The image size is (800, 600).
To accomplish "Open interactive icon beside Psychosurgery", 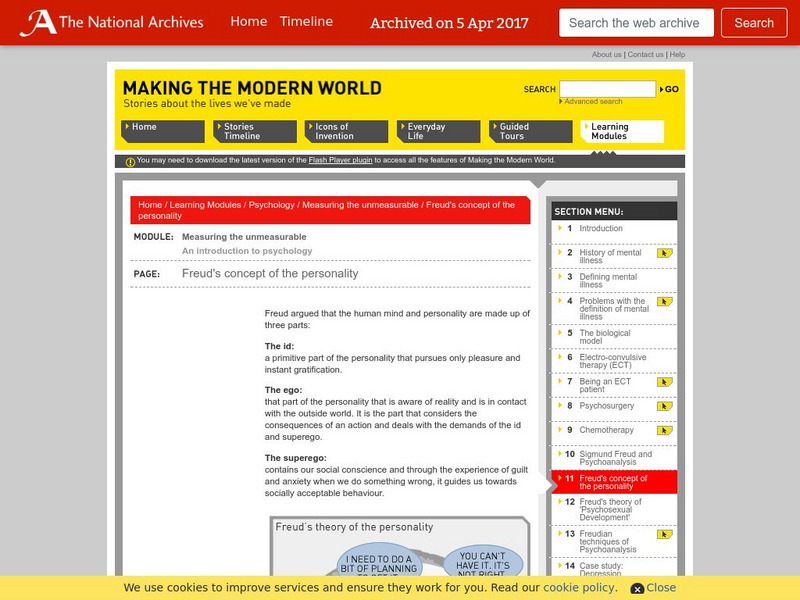I will [664, 407].
